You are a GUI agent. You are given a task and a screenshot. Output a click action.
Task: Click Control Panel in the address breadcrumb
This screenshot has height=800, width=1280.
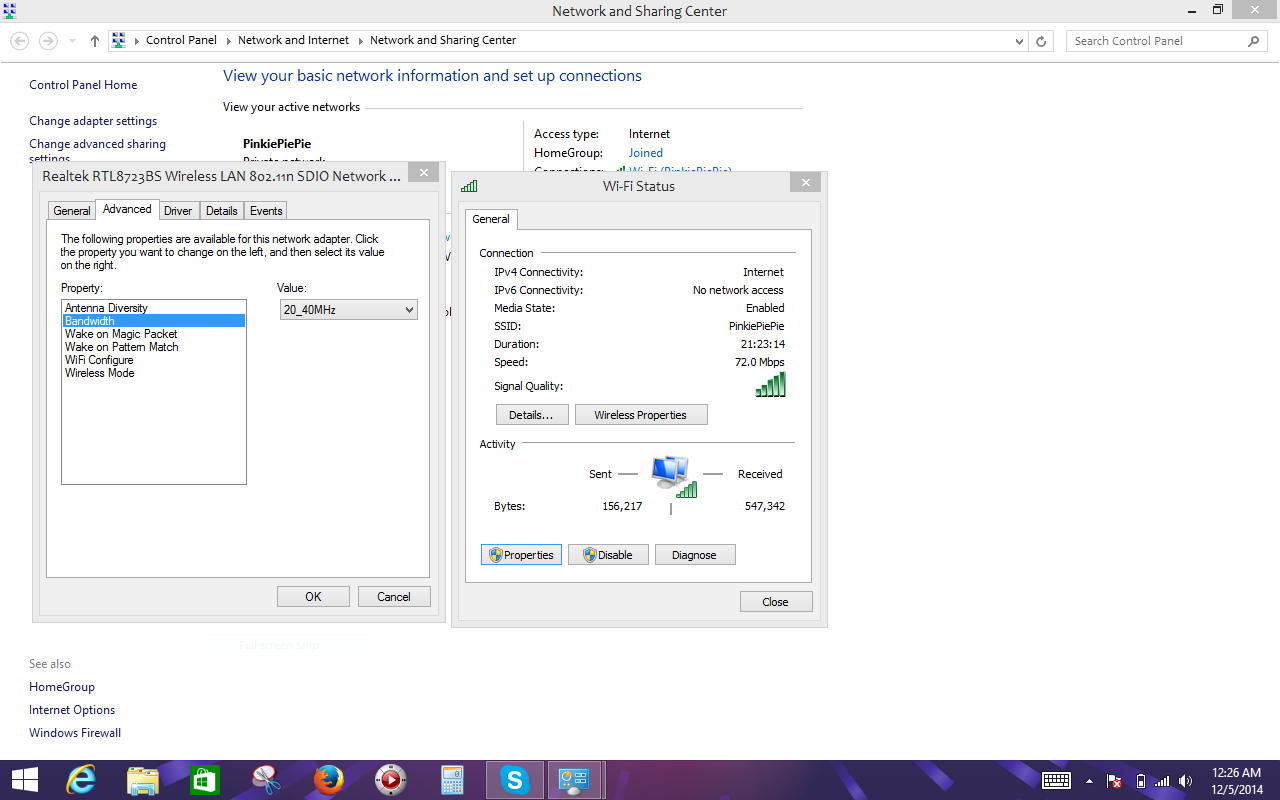coord(181,41)
